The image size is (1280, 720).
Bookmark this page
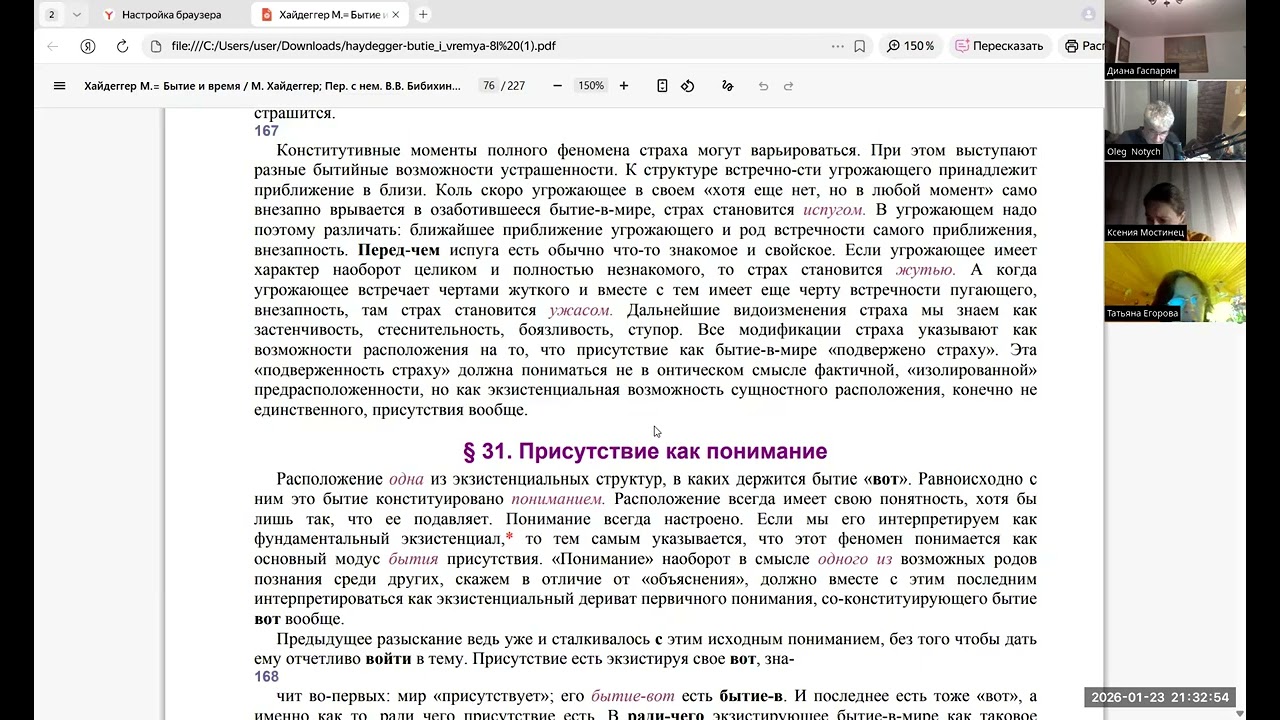click(859, 46)
